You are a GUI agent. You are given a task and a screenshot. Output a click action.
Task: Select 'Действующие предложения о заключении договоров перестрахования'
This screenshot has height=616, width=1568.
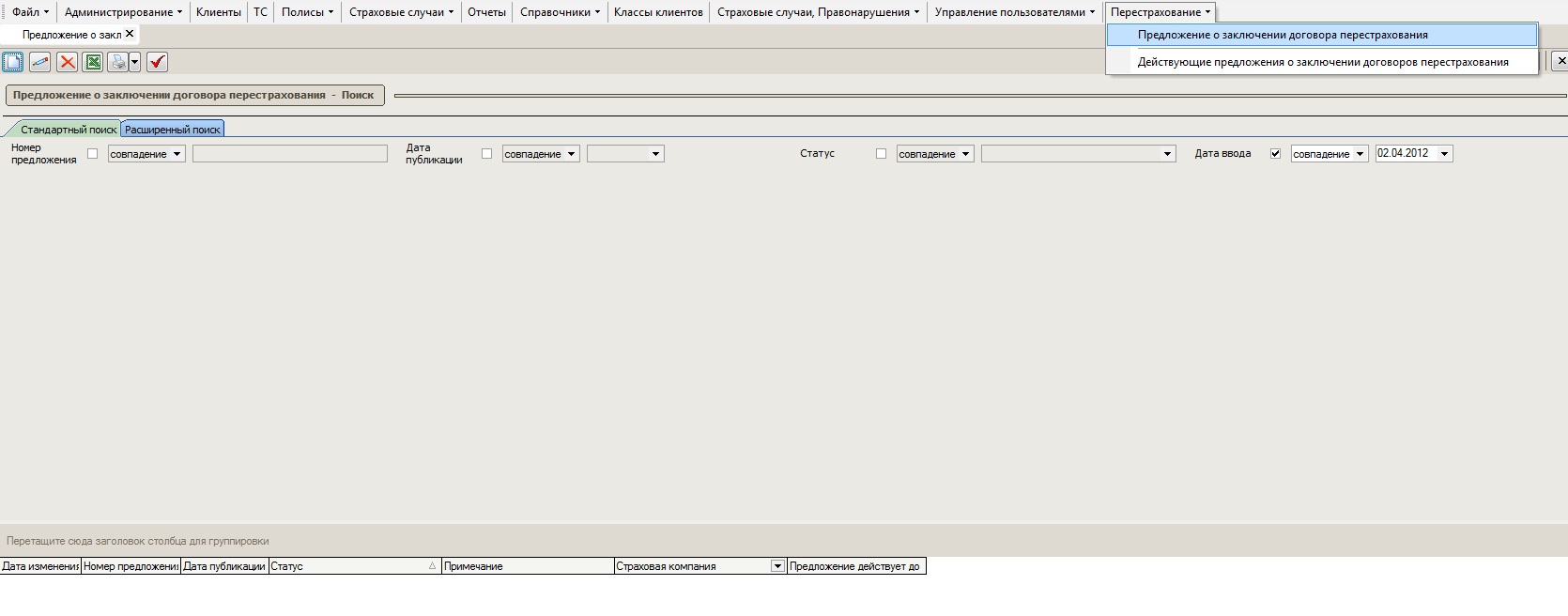coord(1322,62)
